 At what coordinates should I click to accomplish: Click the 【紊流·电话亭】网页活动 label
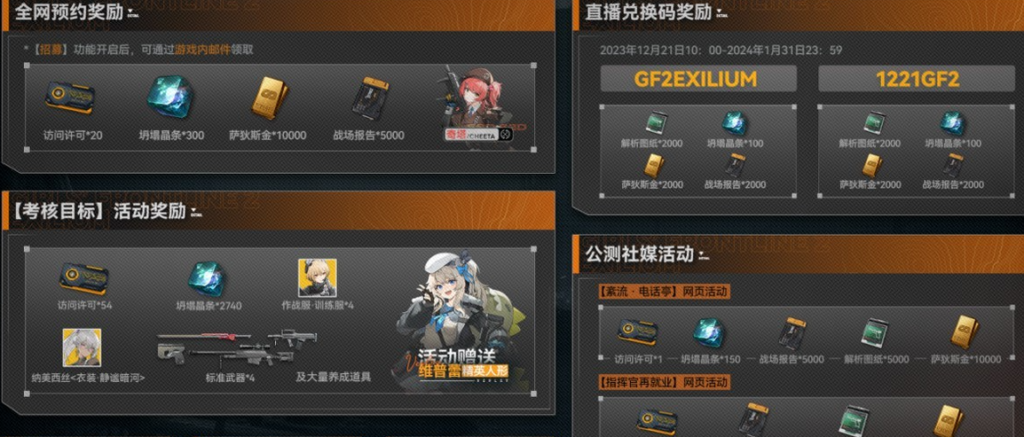664,291
